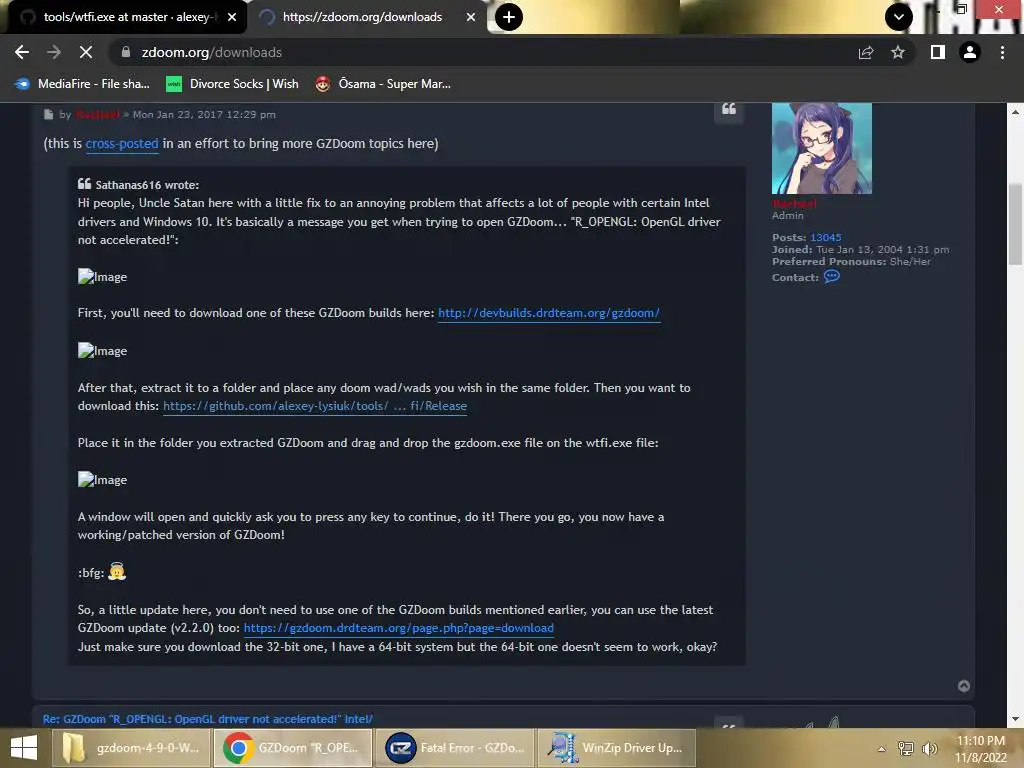Show hidden tray icons arrow
This screenshot has width=1024, height=768.
click(x=882, y=748)
